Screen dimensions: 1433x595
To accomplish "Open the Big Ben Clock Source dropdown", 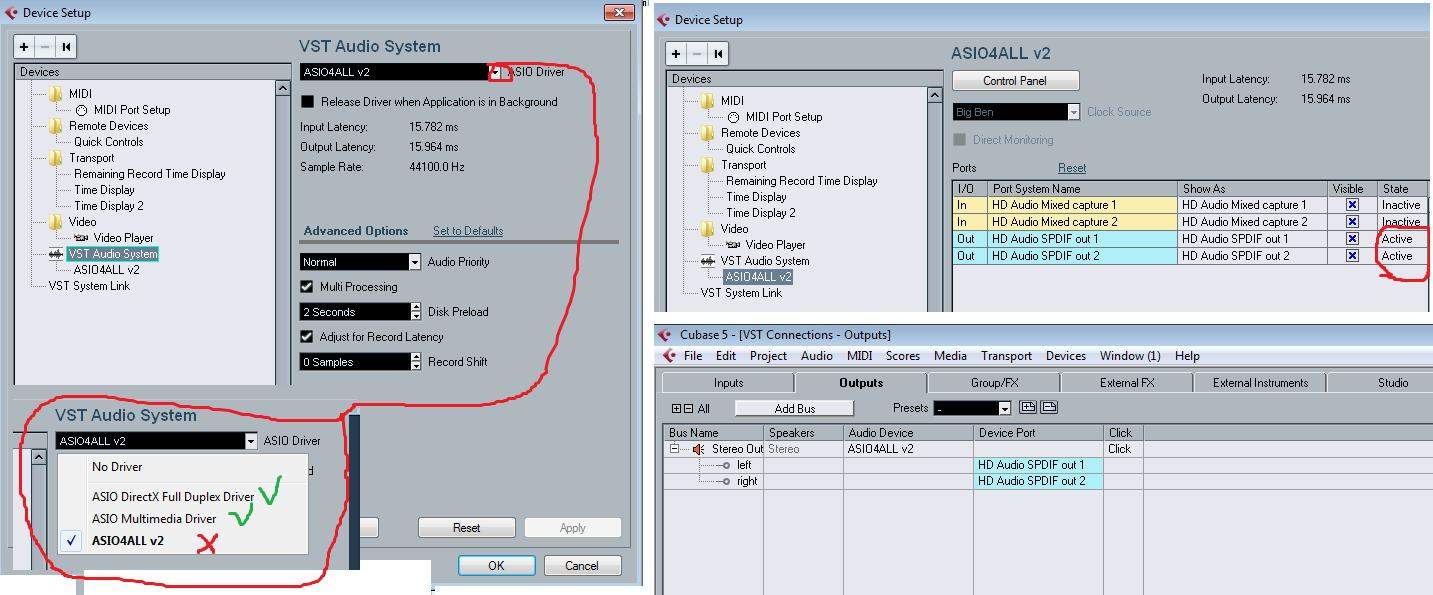I will tap(1074, 112).
